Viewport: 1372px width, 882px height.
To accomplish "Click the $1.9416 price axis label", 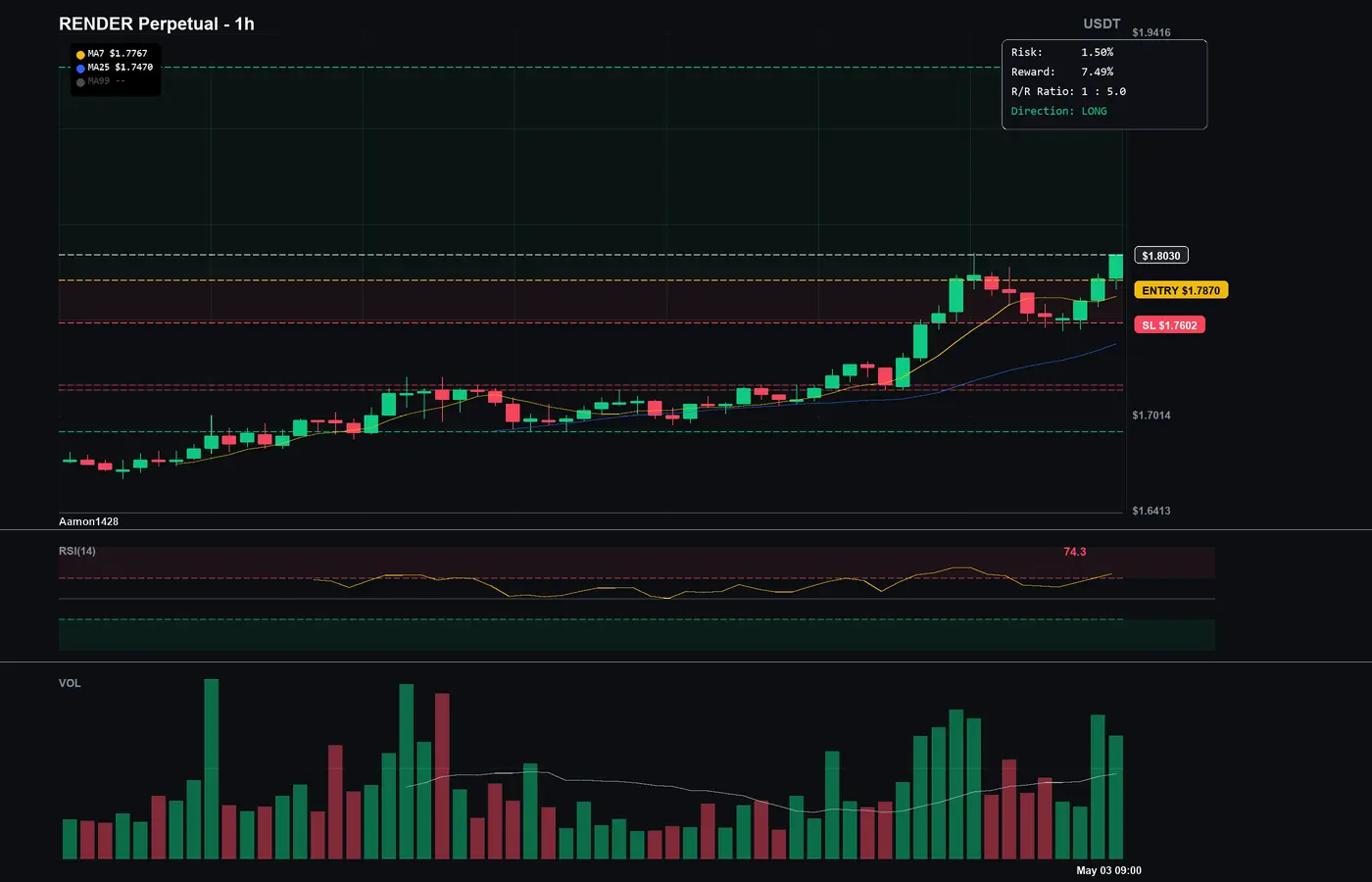I will point(1151,32).
